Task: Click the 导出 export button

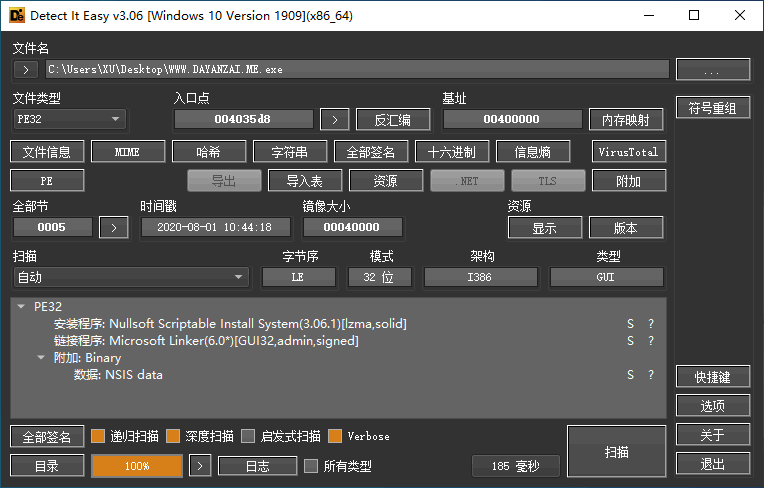Action: point(224,181)
